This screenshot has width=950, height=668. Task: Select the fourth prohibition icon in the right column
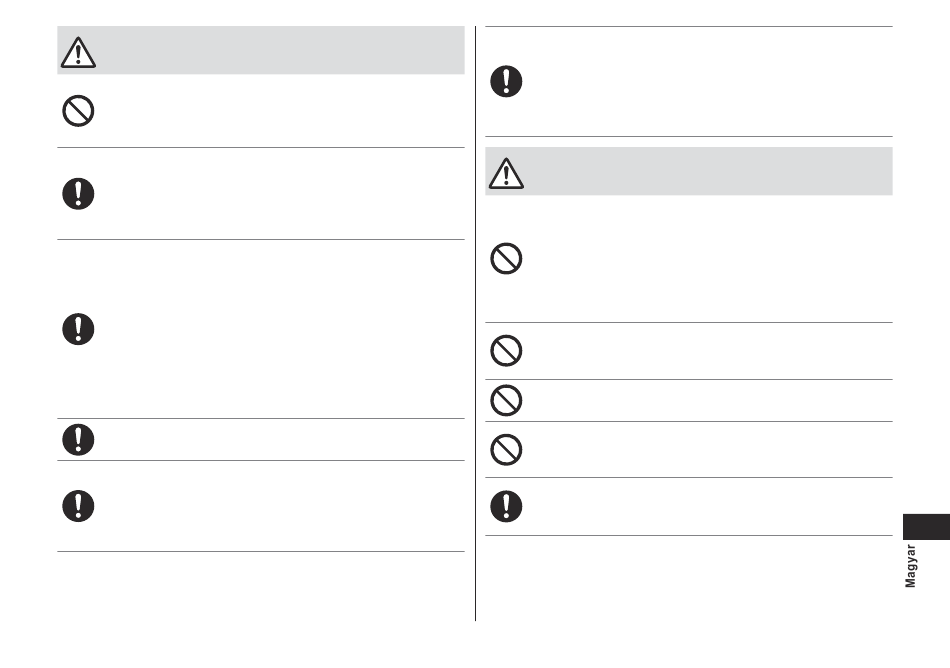click(x=507, y=450)
